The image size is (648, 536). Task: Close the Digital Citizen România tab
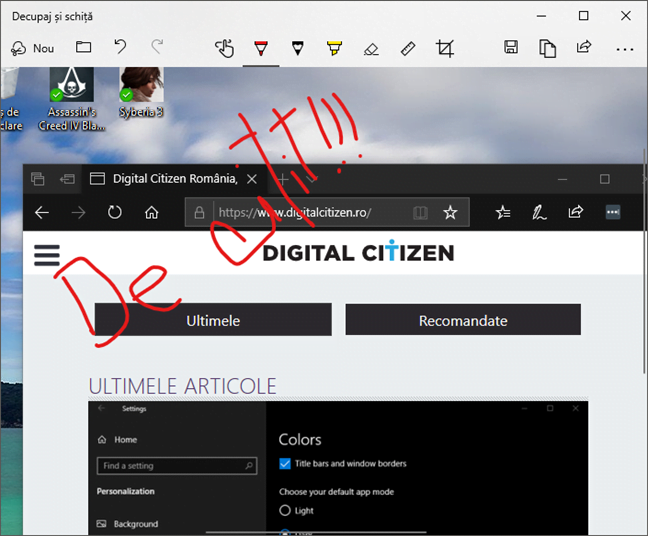[252, 179]
